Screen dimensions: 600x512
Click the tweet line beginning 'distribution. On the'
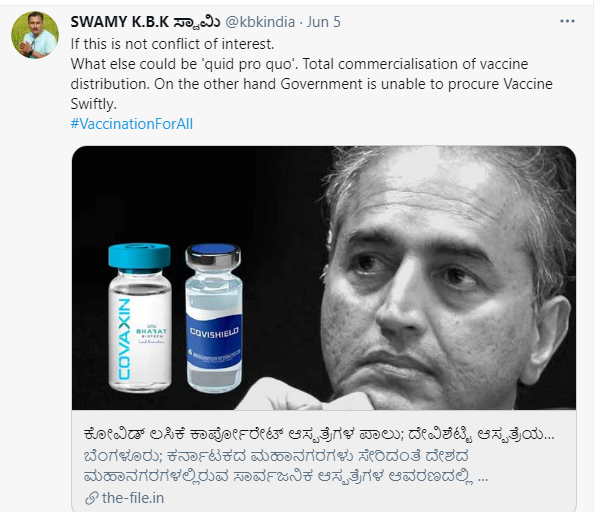[x=311, y=84]
